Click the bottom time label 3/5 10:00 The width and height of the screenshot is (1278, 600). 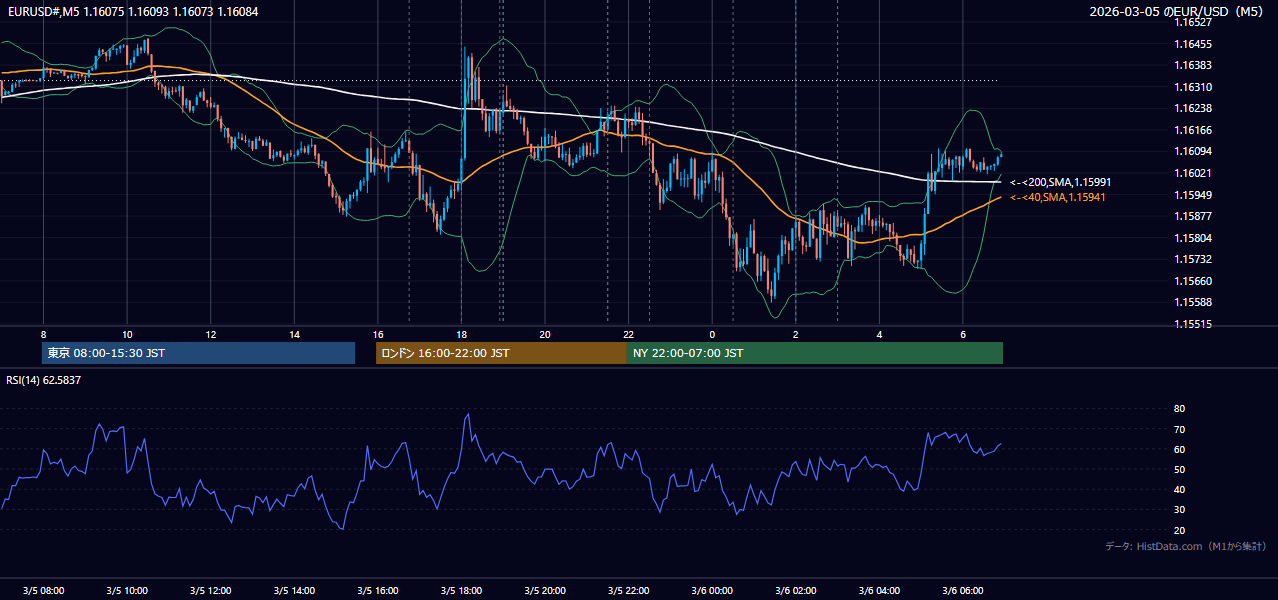pos(127,590)
